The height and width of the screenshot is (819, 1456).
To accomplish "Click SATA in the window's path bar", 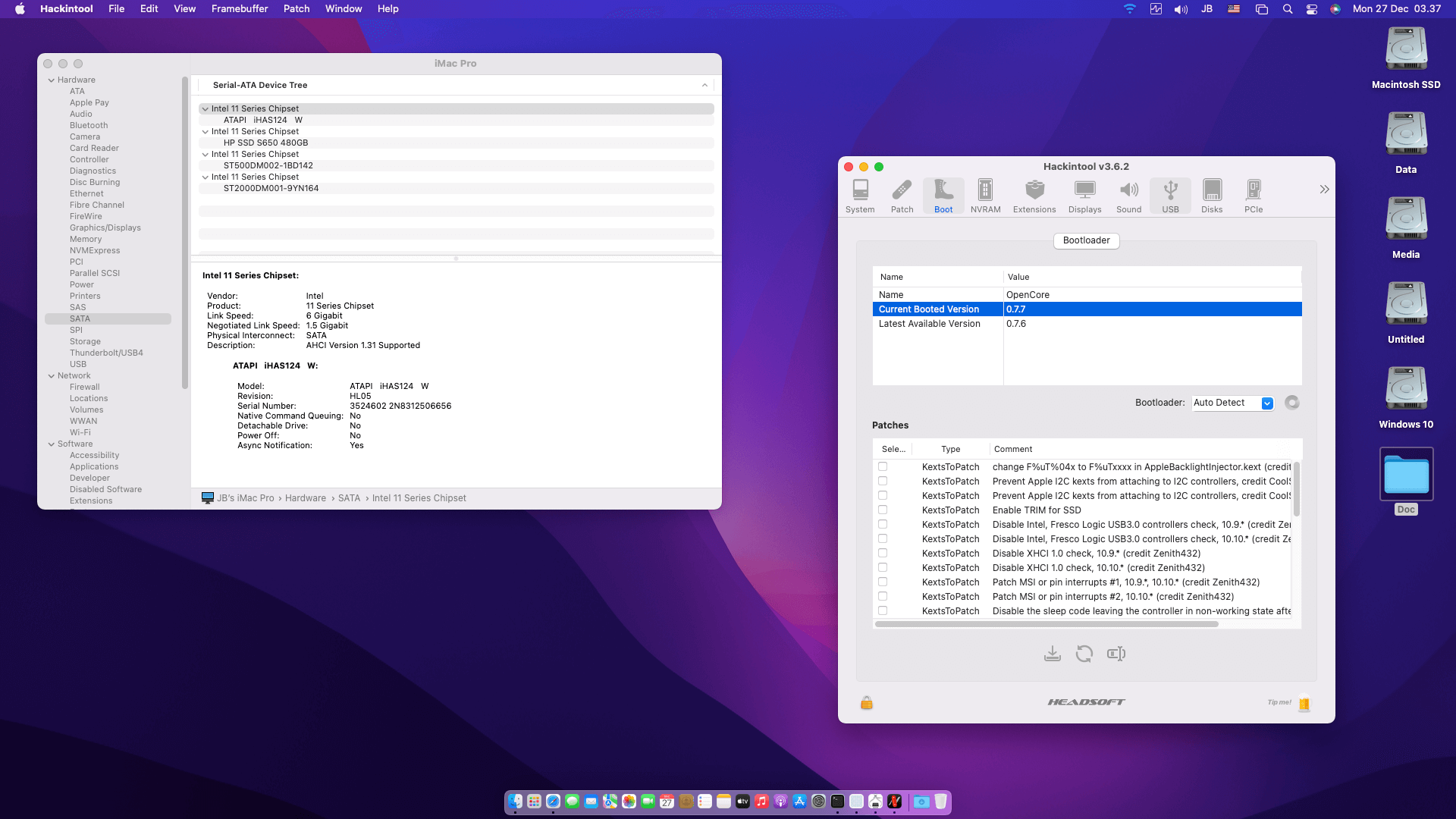I will (x=349, y=498).
